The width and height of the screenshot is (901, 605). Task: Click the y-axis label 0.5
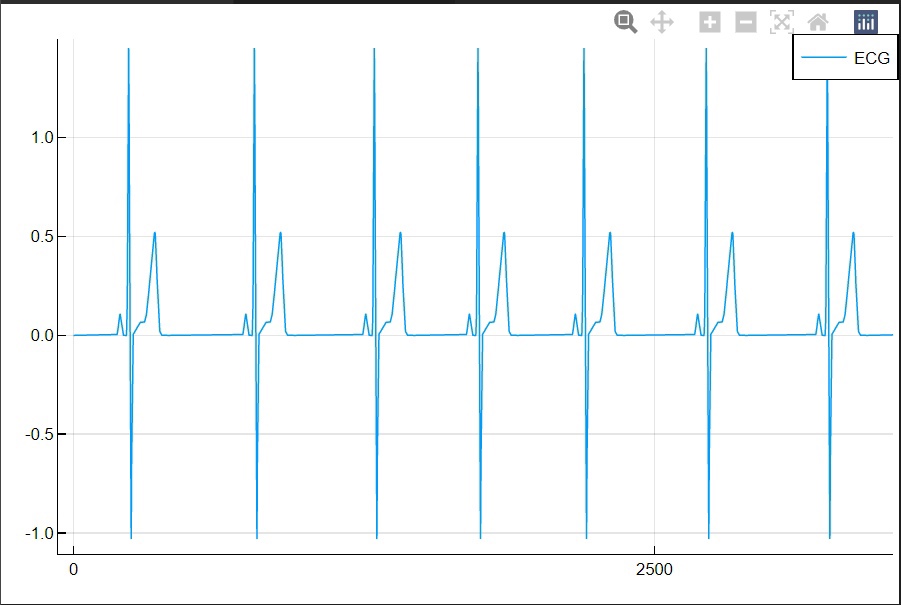point(42,236)
